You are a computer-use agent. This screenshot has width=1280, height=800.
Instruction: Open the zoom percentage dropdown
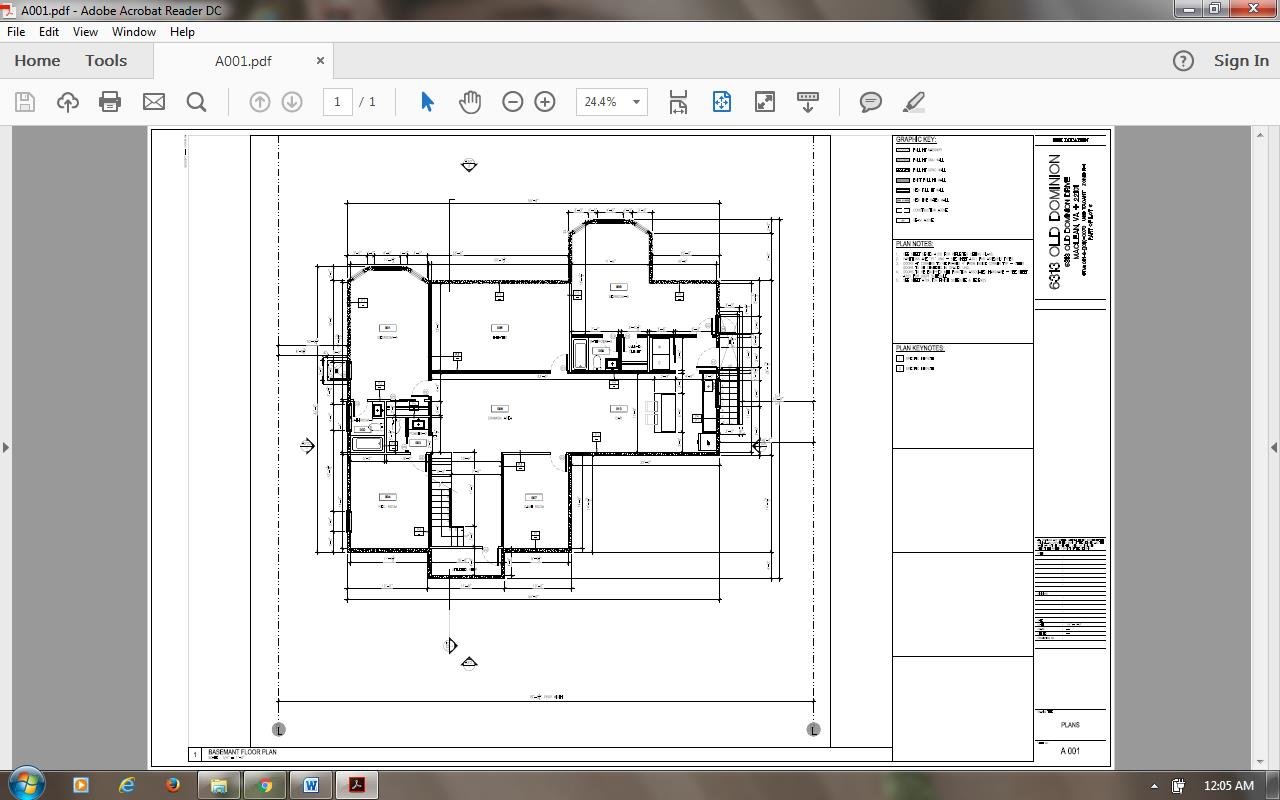(x=636, y=101)
